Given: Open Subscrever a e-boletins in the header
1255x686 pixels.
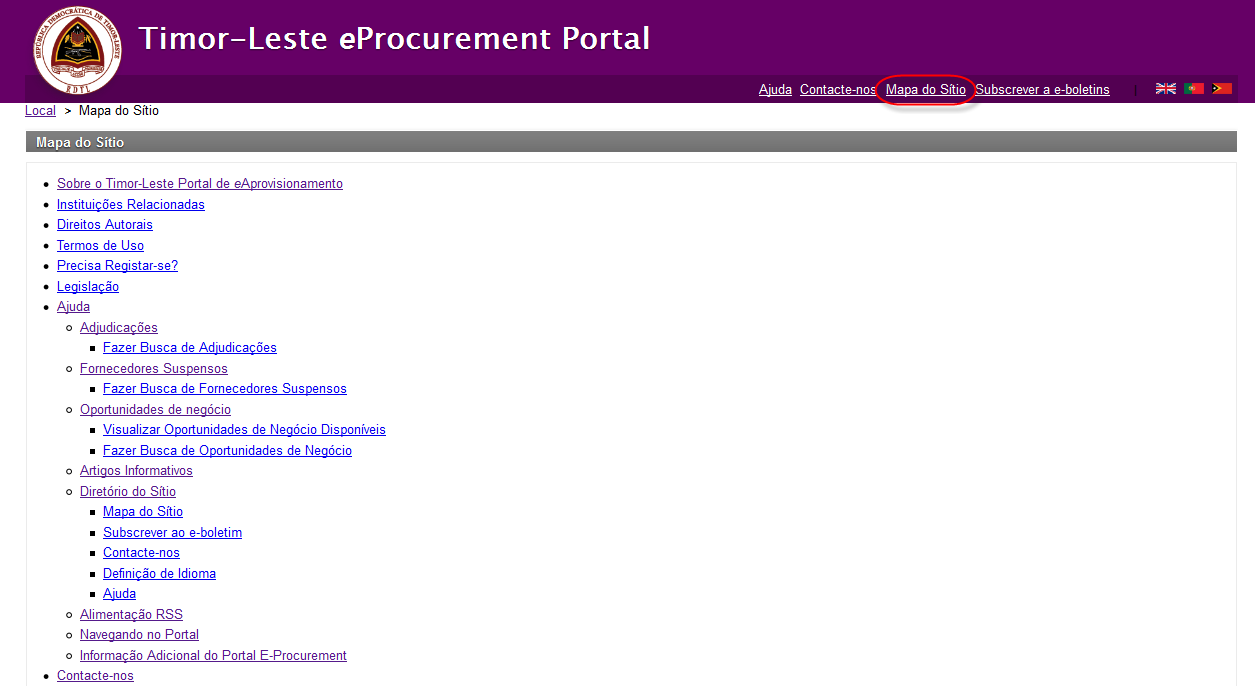Looking at the screenshot, I should point(1042,90).
